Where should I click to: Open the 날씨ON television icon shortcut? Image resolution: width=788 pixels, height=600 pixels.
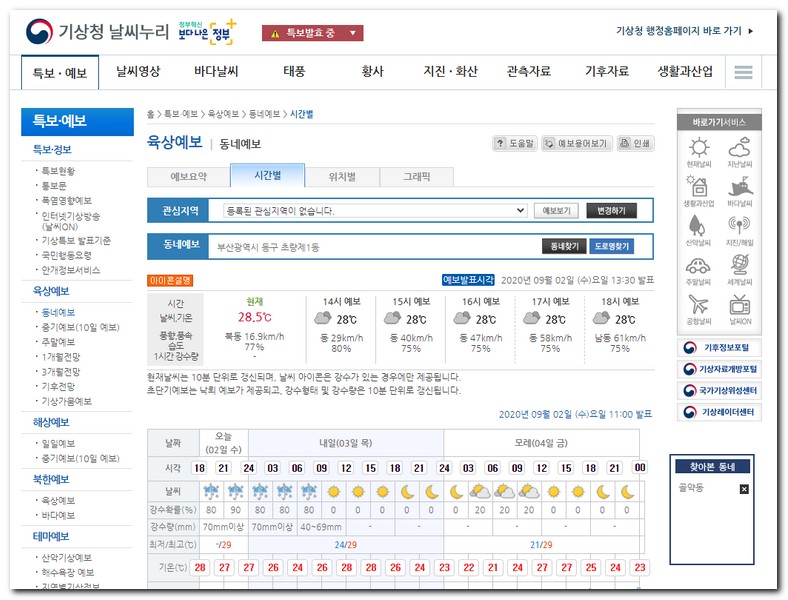[740, 309]
